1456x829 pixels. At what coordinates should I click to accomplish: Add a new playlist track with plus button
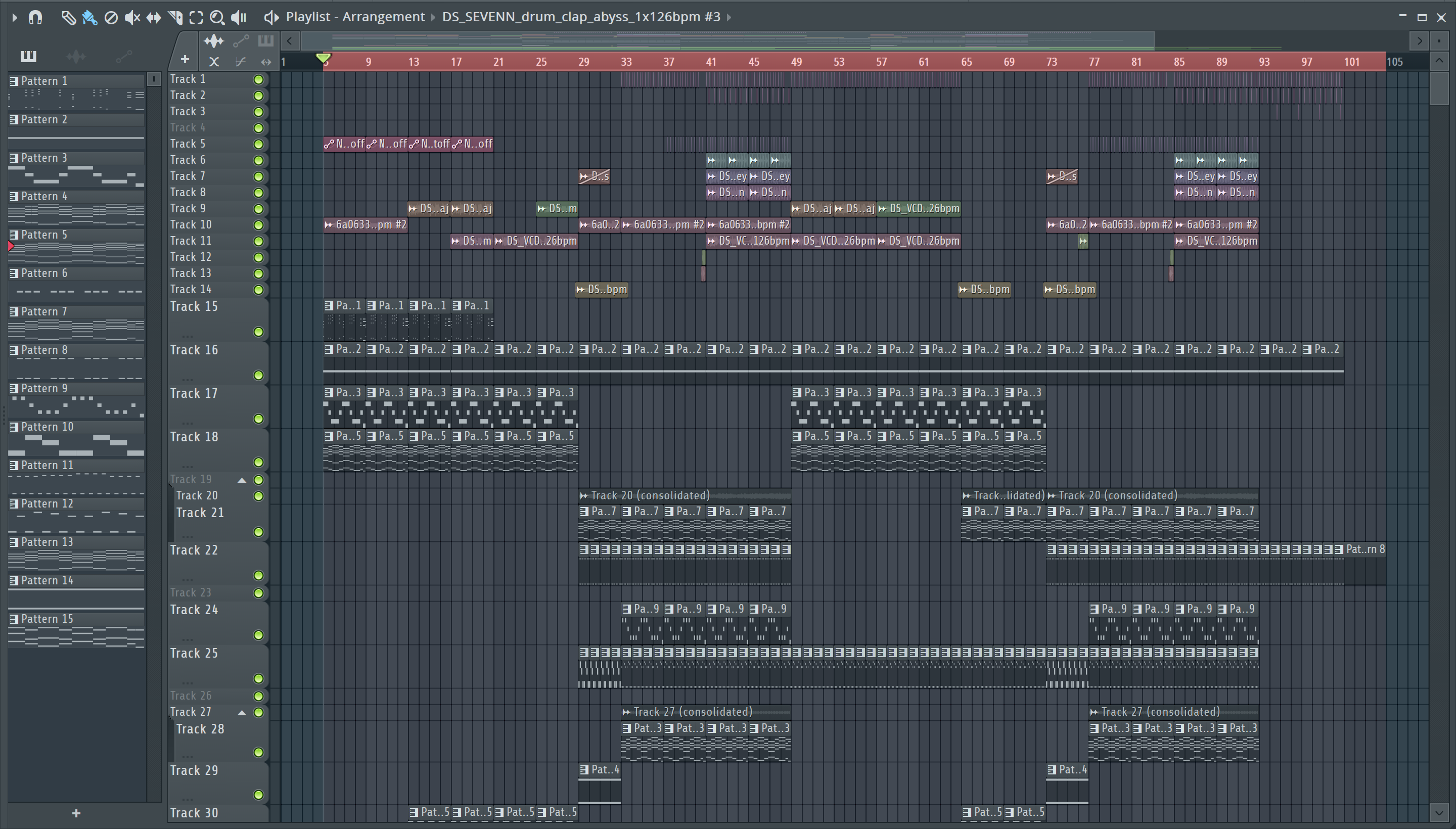[x=185, y=59]
